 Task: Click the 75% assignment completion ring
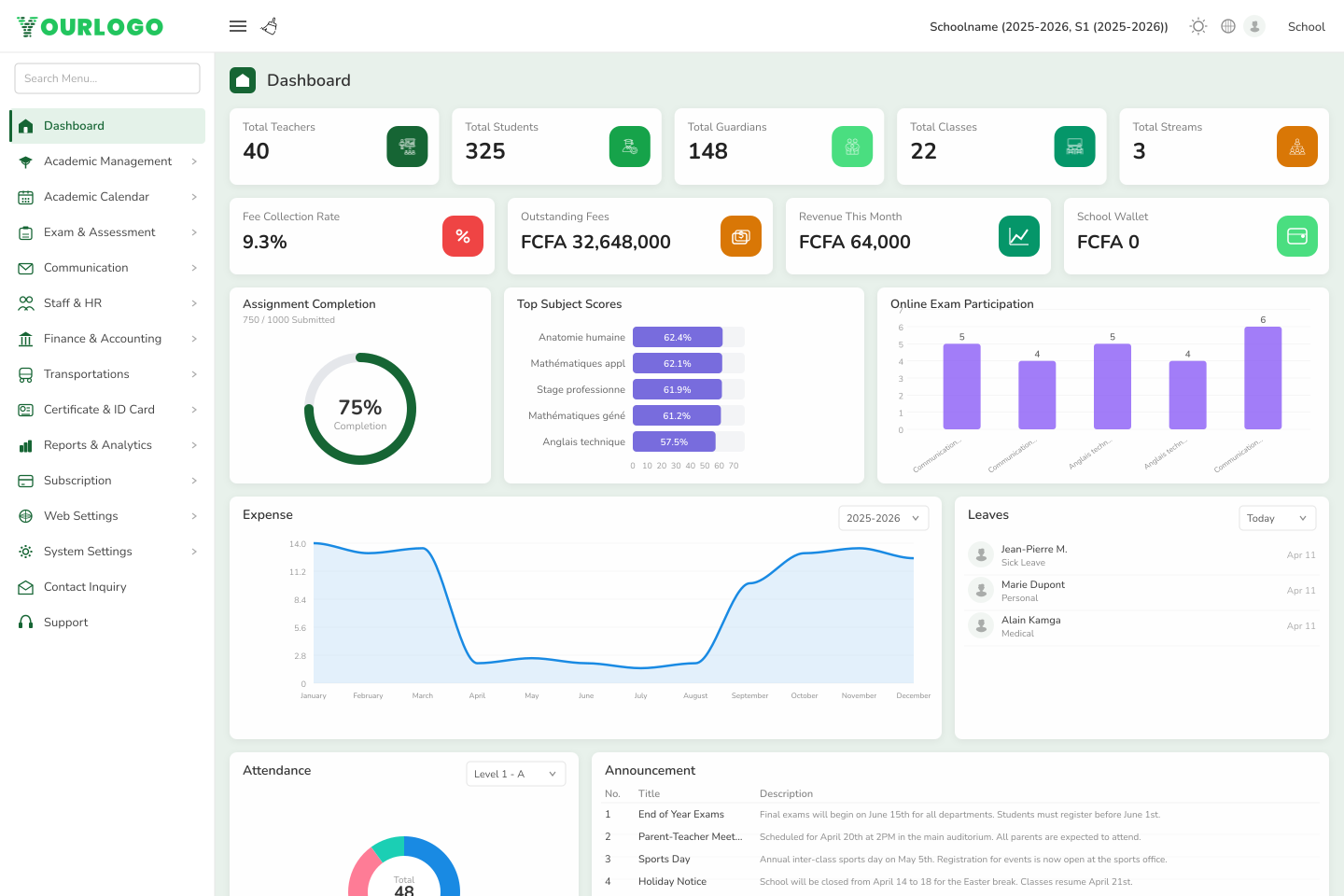point(360,409)
